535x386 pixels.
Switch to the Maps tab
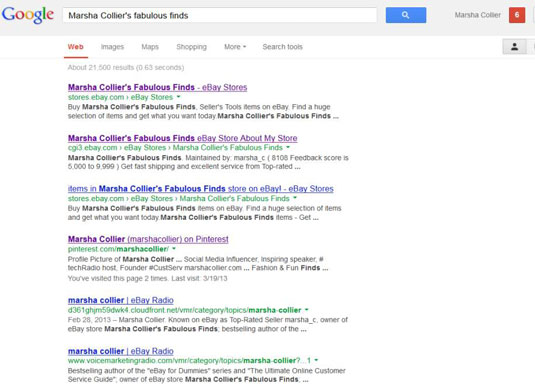[150, 47]
